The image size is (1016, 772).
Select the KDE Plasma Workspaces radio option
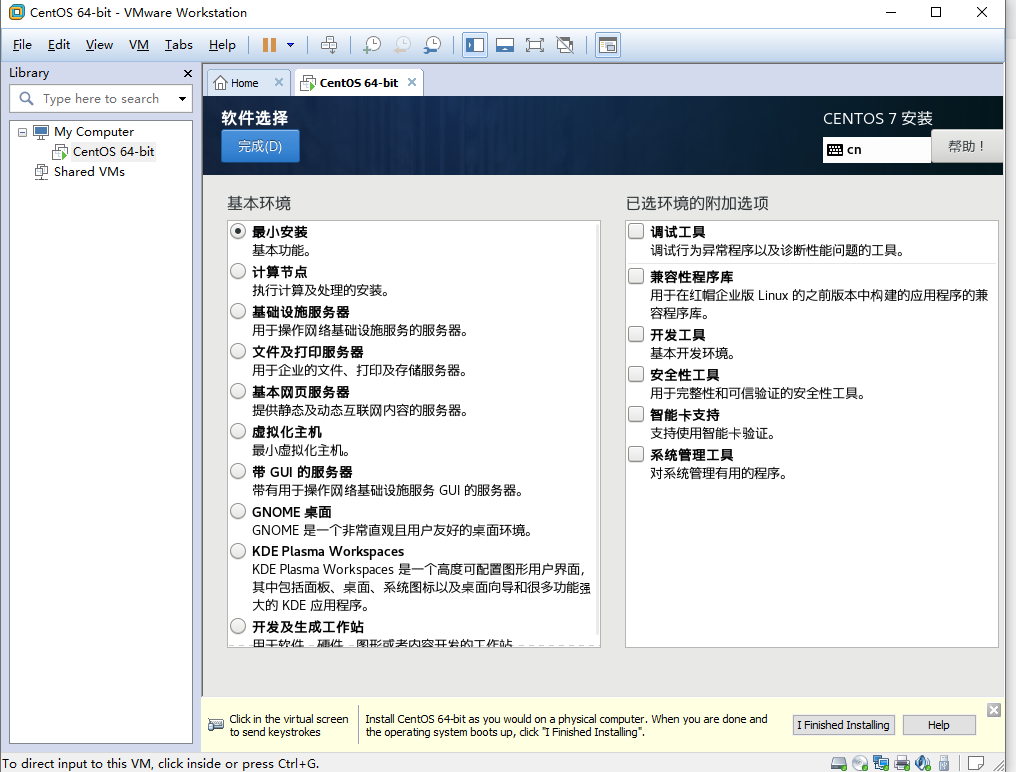click(238, 551)
